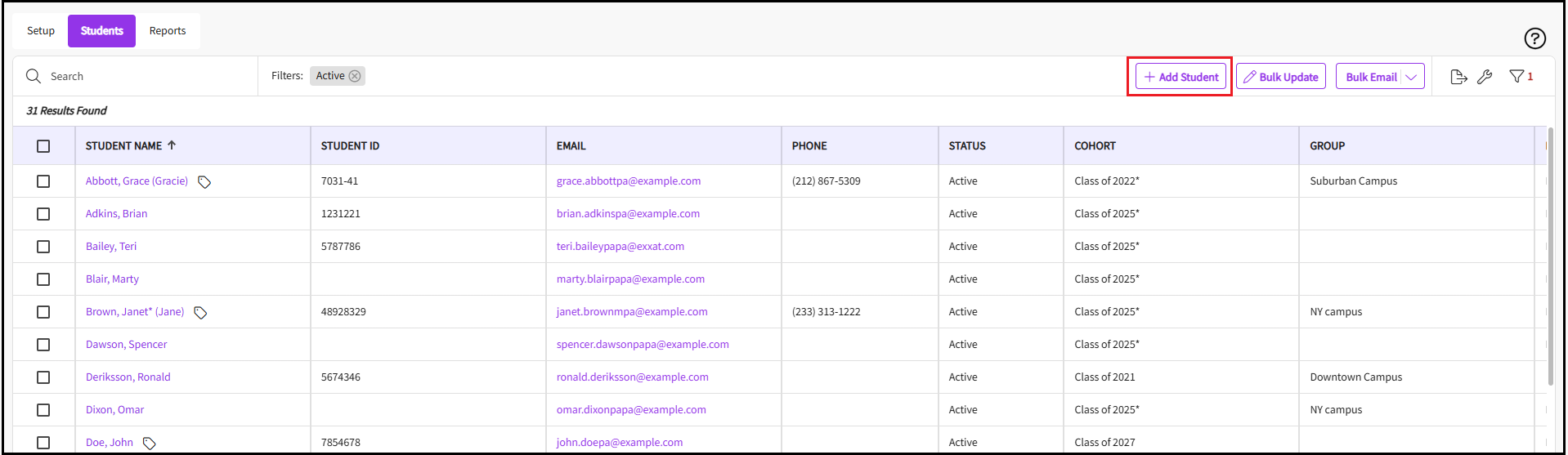Click the search magnifier icon
The width and height of the screenshot is (1568, 455).
pos(34,76)
